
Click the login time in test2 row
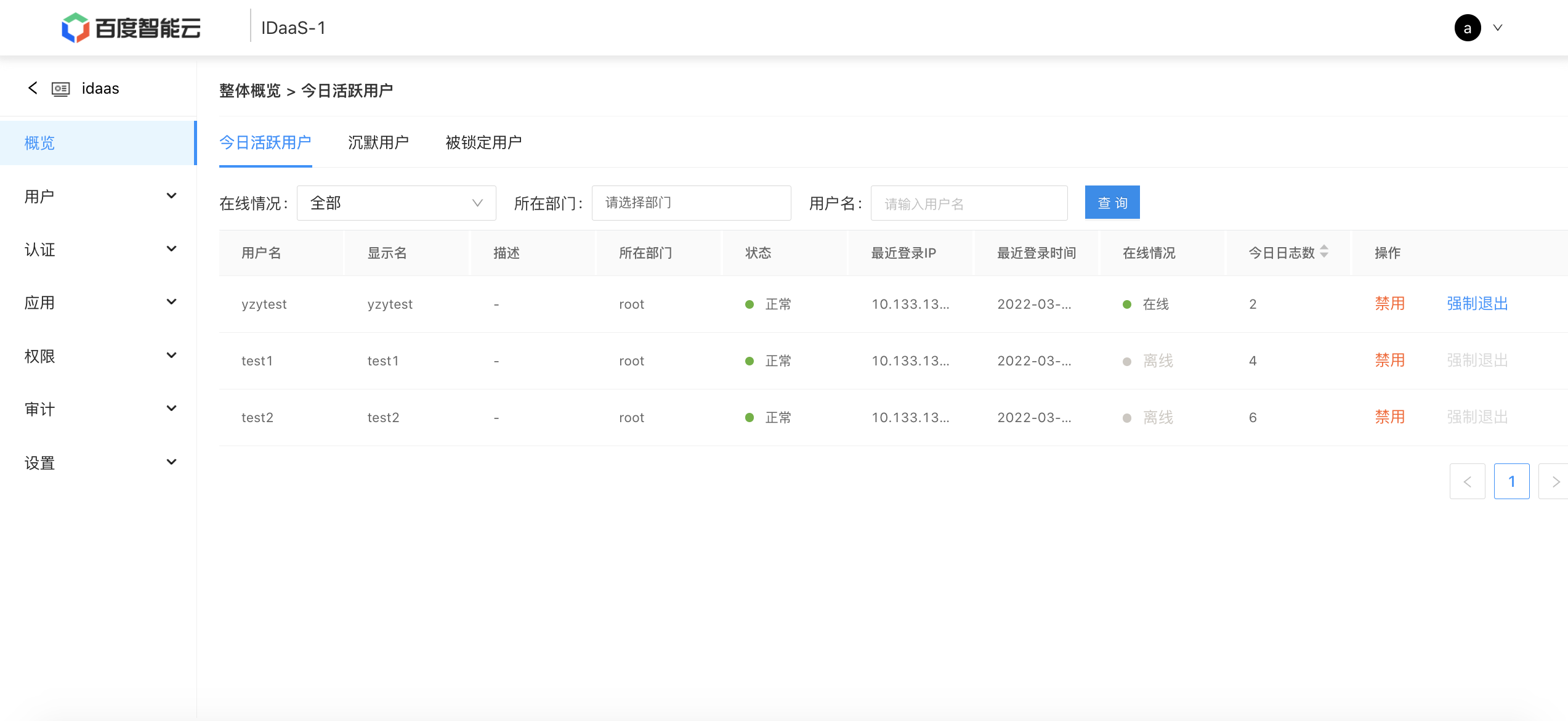pyautogui.click(x=1034, y=417)
